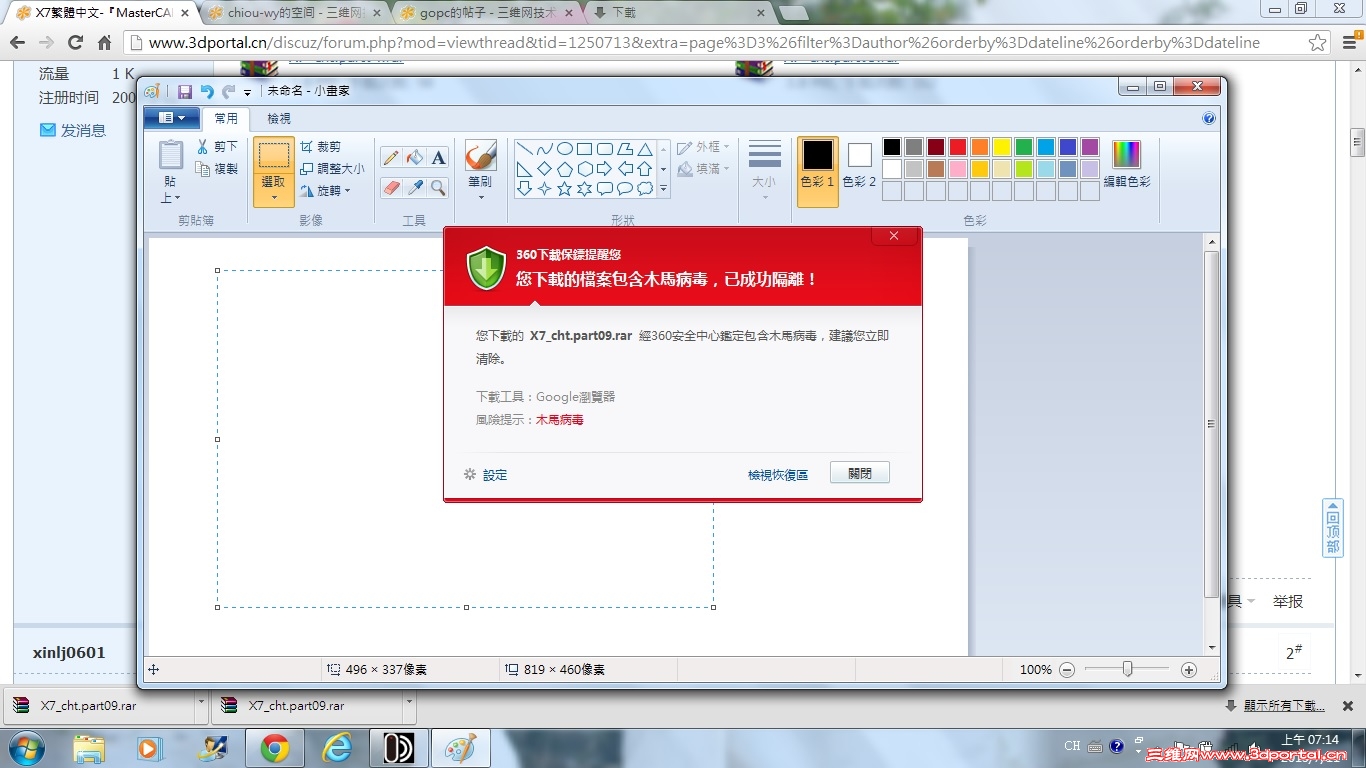Screen dimensions: 1366x768
Task: Open Edit colors (編輯色彩)
Action: click(x=1127, y=165)
